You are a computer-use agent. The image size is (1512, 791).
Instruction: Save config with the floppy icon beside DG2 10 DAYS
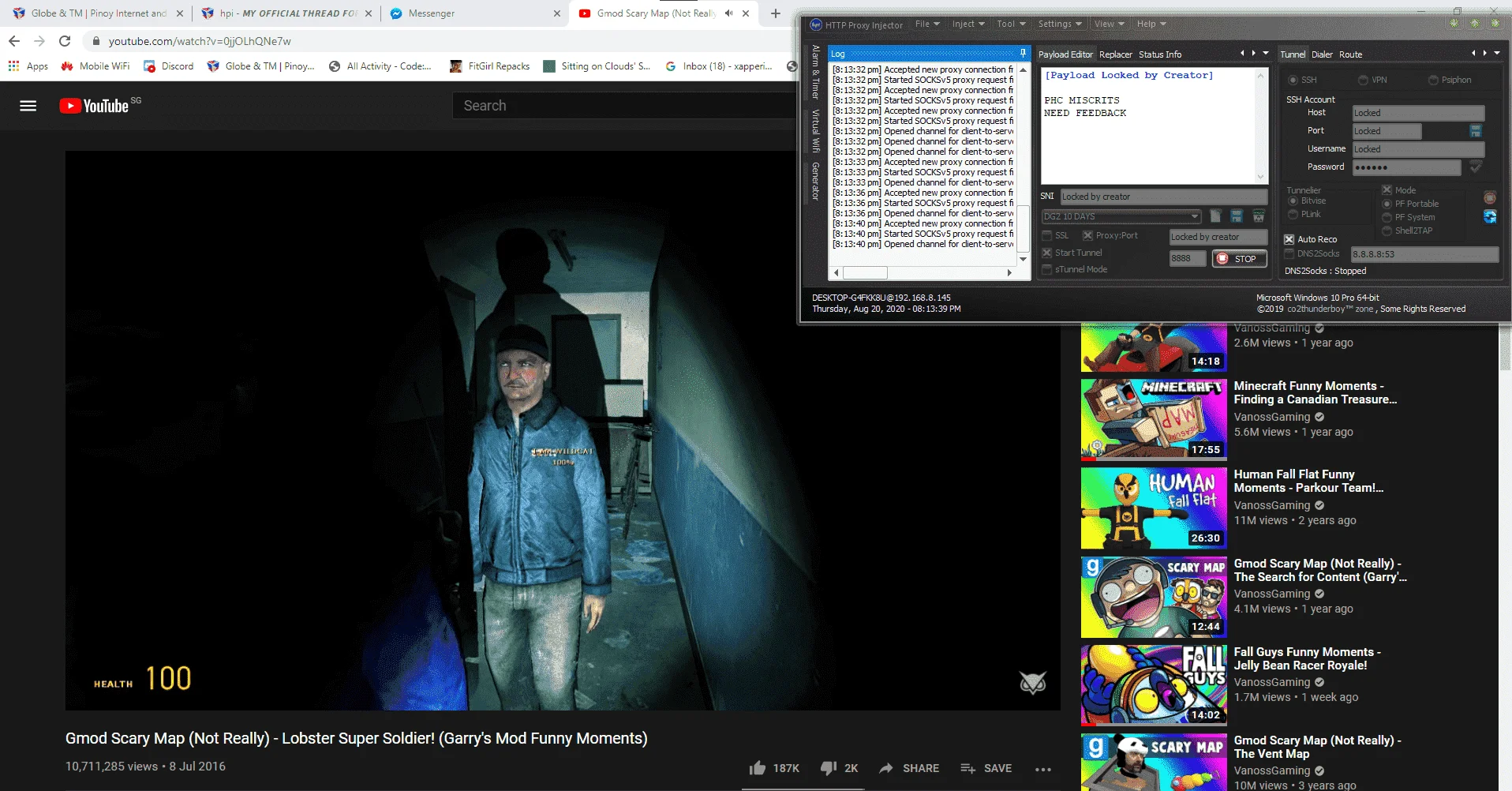1237,216
